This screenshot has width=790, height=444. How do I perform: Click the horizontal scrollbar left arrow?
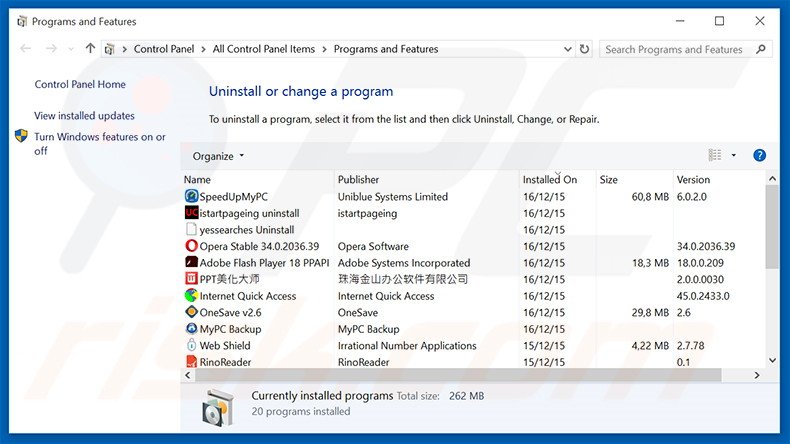[x=188, y=375]
